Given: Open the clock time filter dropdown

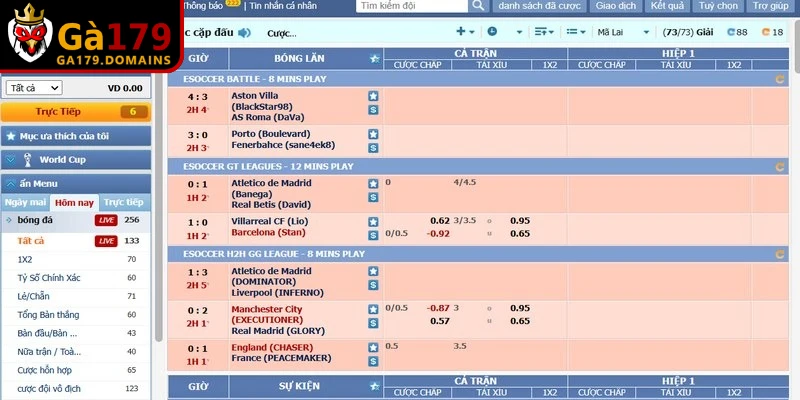Looking at the screenshot, I should pos(505,32).
